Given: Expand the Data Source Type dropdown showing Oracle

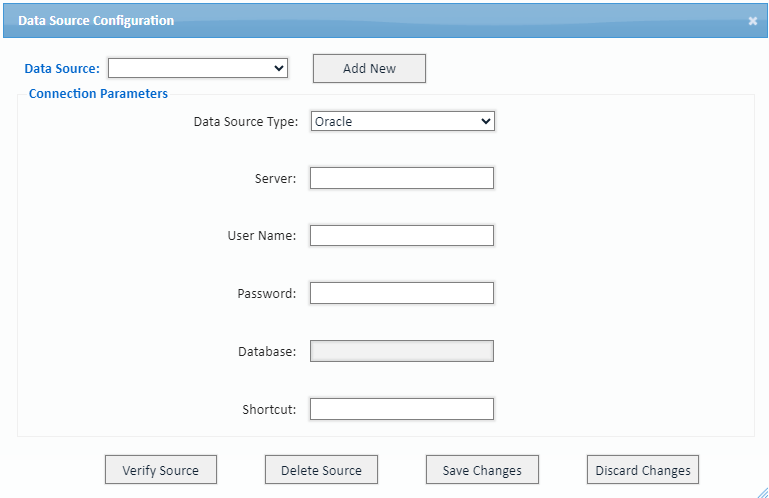Looking at the screenshot, I should pyautogui.click(x=403, y=121).
